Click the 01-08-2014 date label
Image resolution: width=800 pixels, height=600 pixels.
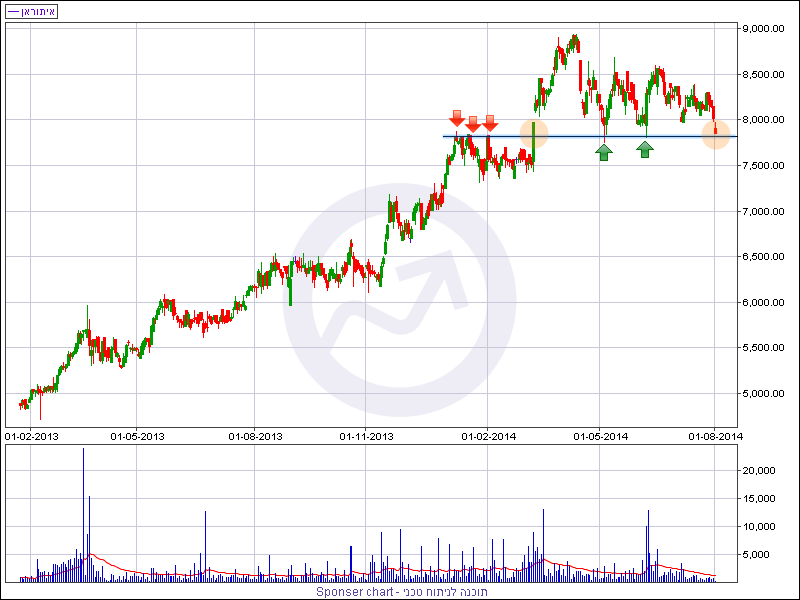(x=716, y=437)
